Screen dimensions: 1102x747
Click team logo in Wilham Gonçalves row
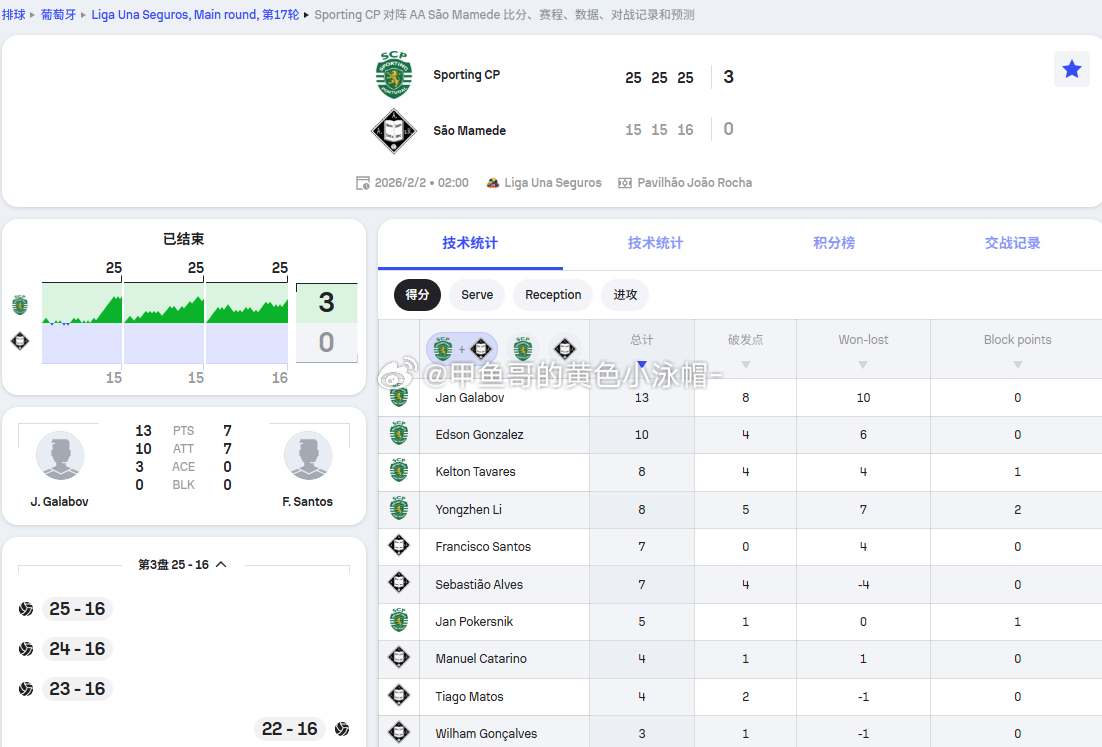tap(399, 733)
